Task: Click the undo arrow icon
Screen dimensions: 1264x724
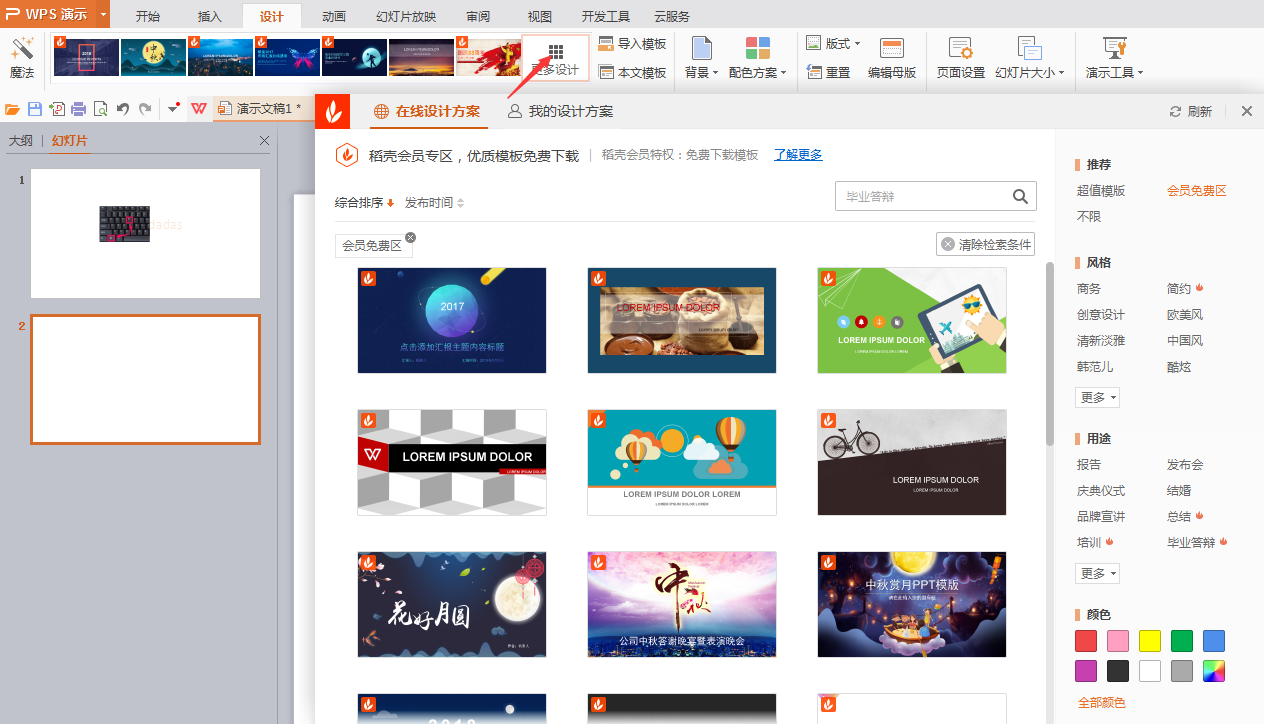Action: (123, 108)
